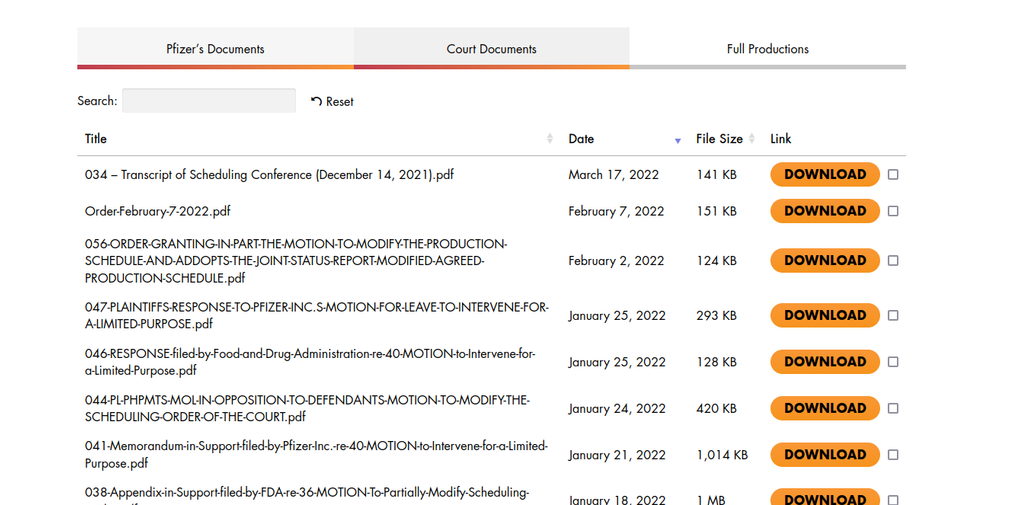
Task: Check the box for 034 Transcript row
Action: 893,175
